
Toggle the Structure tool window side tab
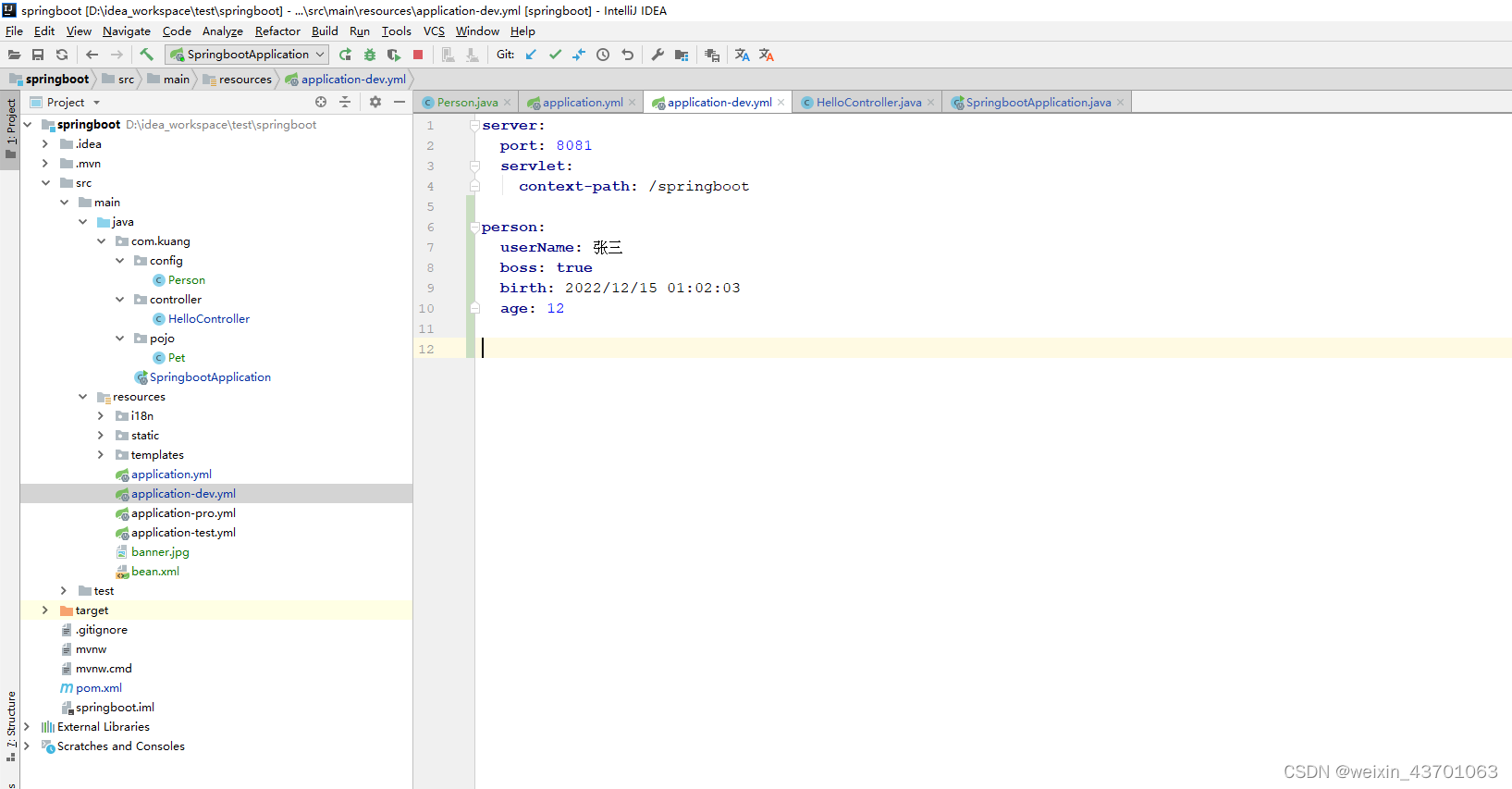click(10, 725)
